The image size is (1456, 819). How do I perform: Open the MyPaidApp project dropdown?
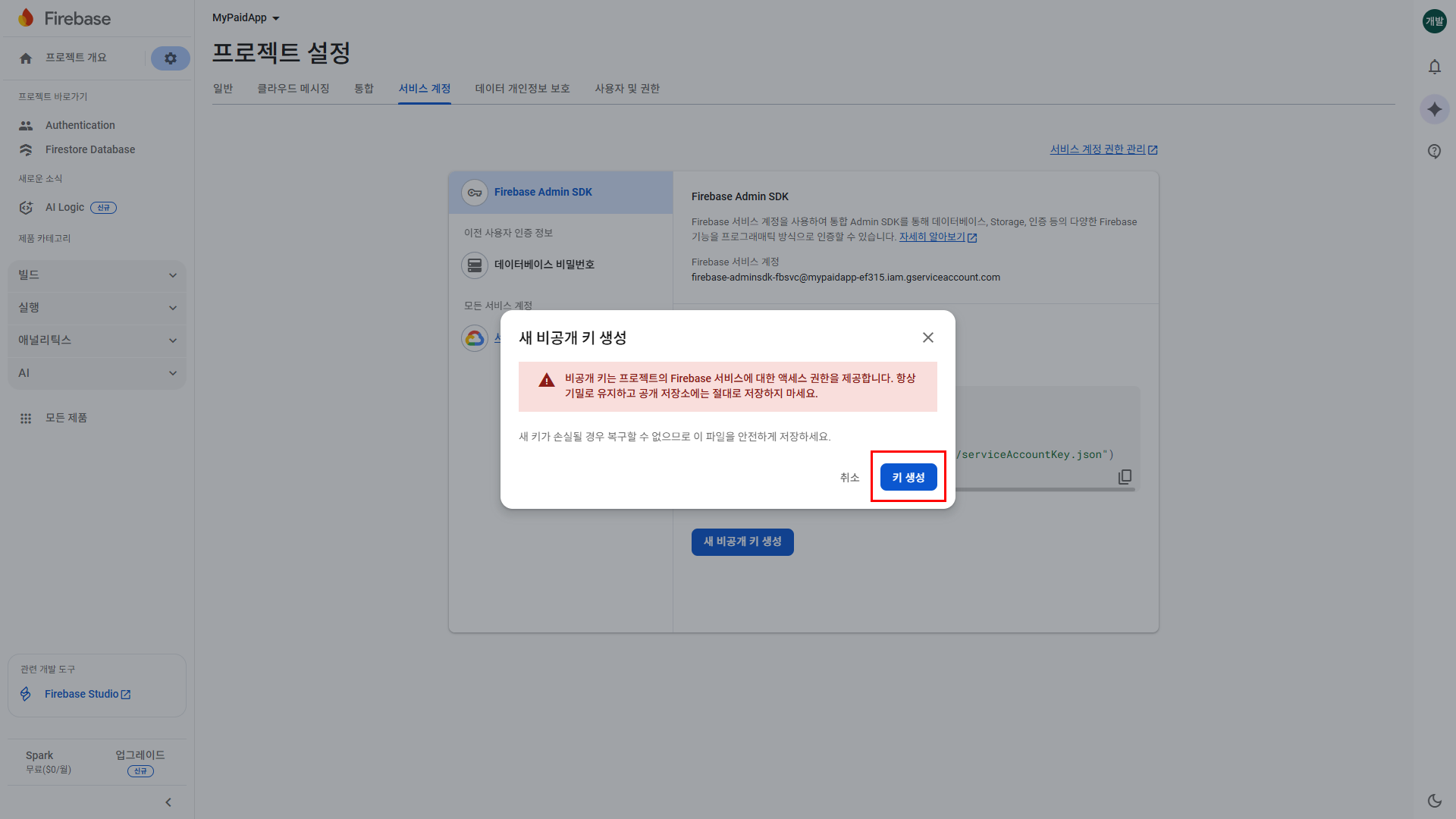click(x=246, y=17)
